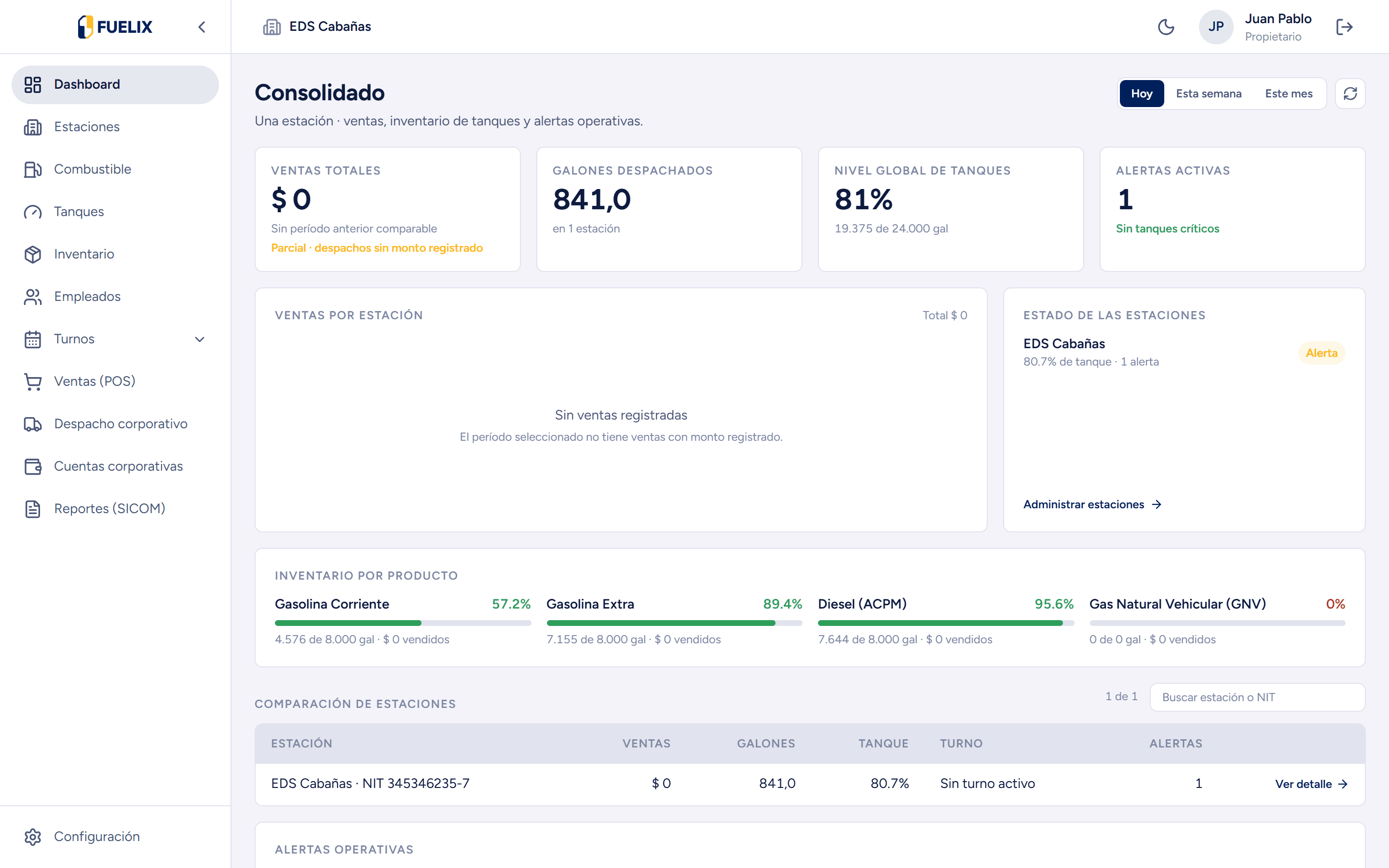
Task: Click the Gas Natural Vehicular (GNV) 0% value
Action: [x=1335, y=604]
